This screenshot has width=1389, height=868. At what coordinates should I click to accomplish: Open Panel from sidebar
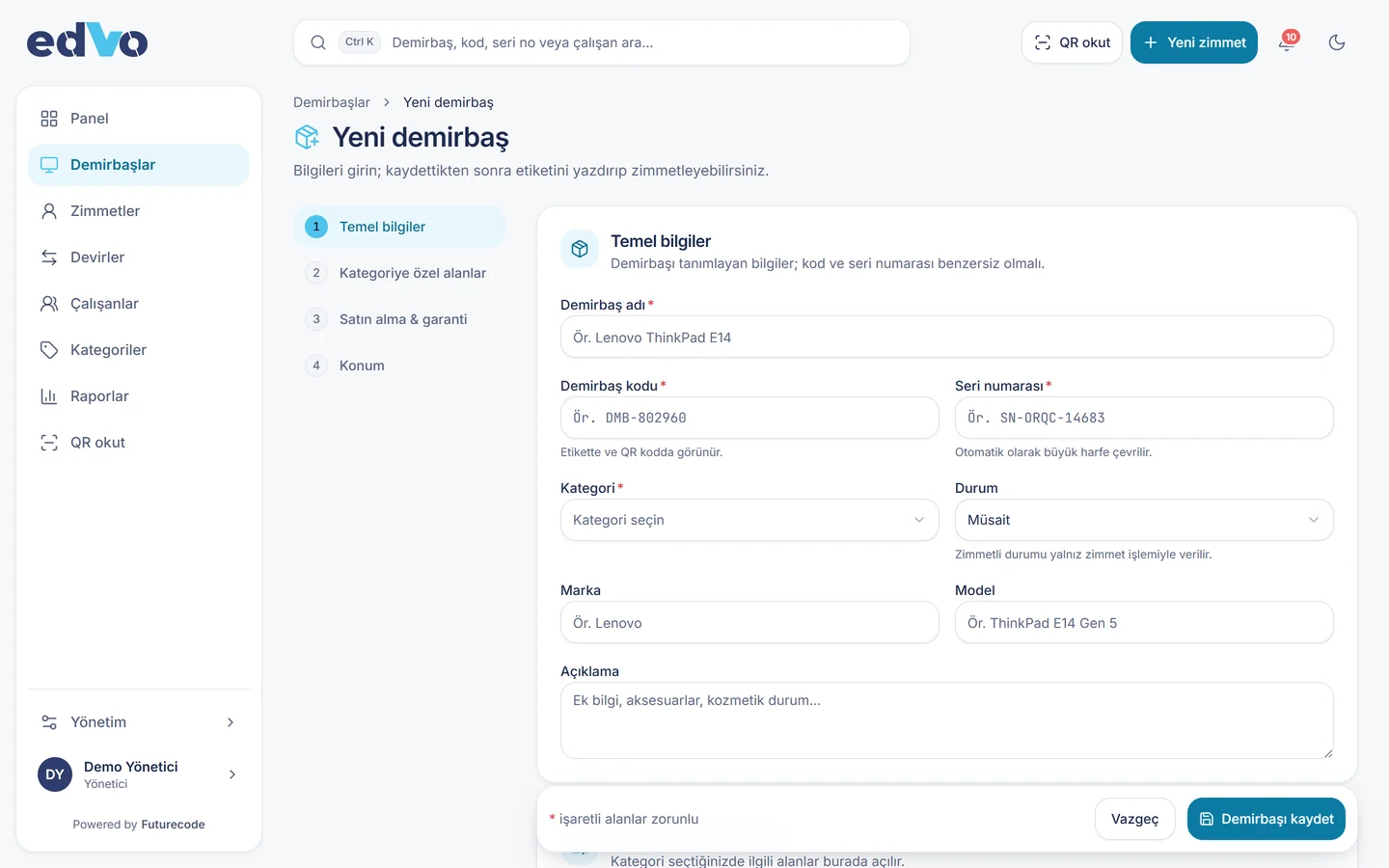139,119
